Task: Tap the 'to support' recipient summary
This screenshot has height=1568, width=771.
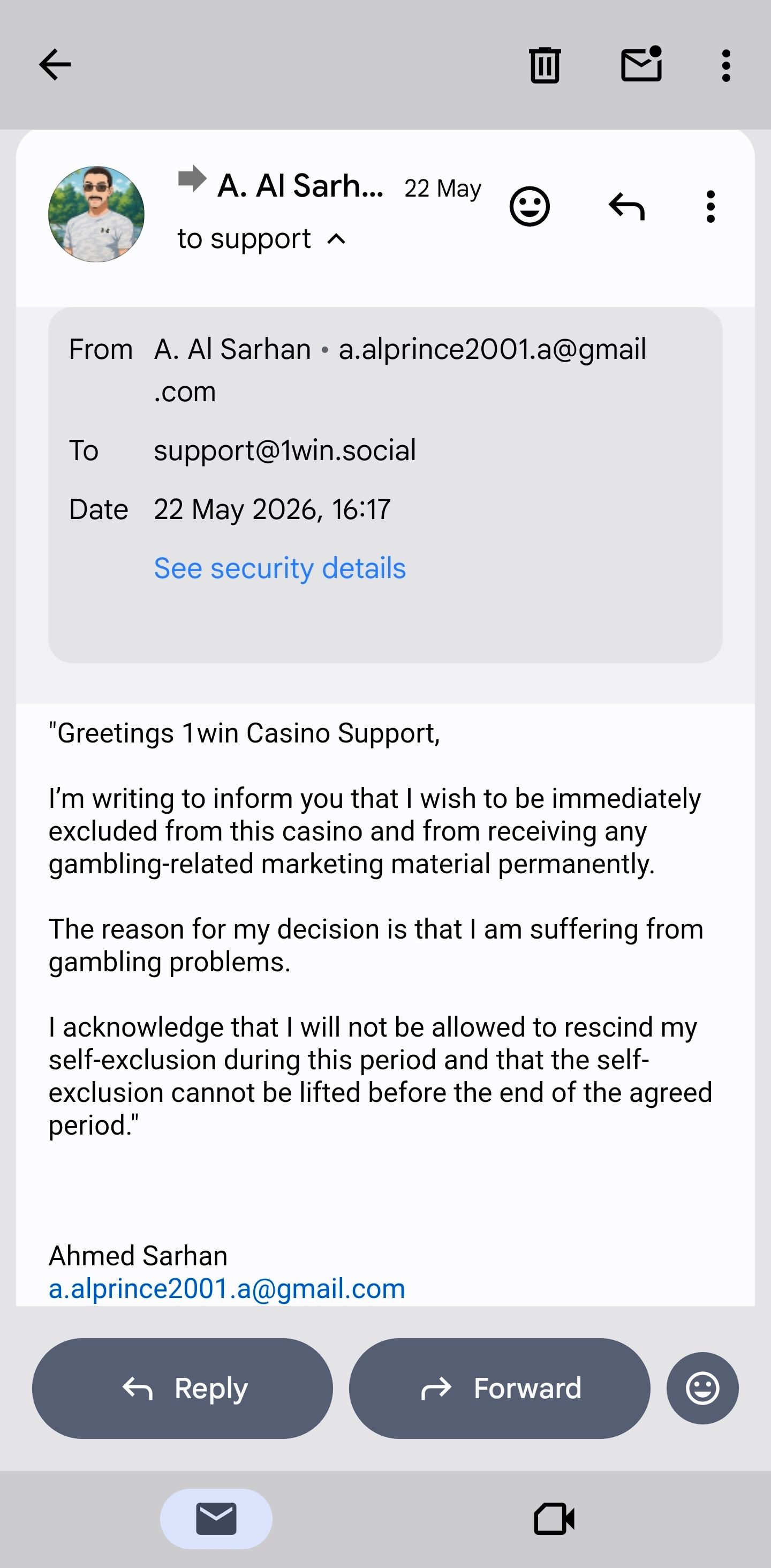Action: (x=244, y=238)
